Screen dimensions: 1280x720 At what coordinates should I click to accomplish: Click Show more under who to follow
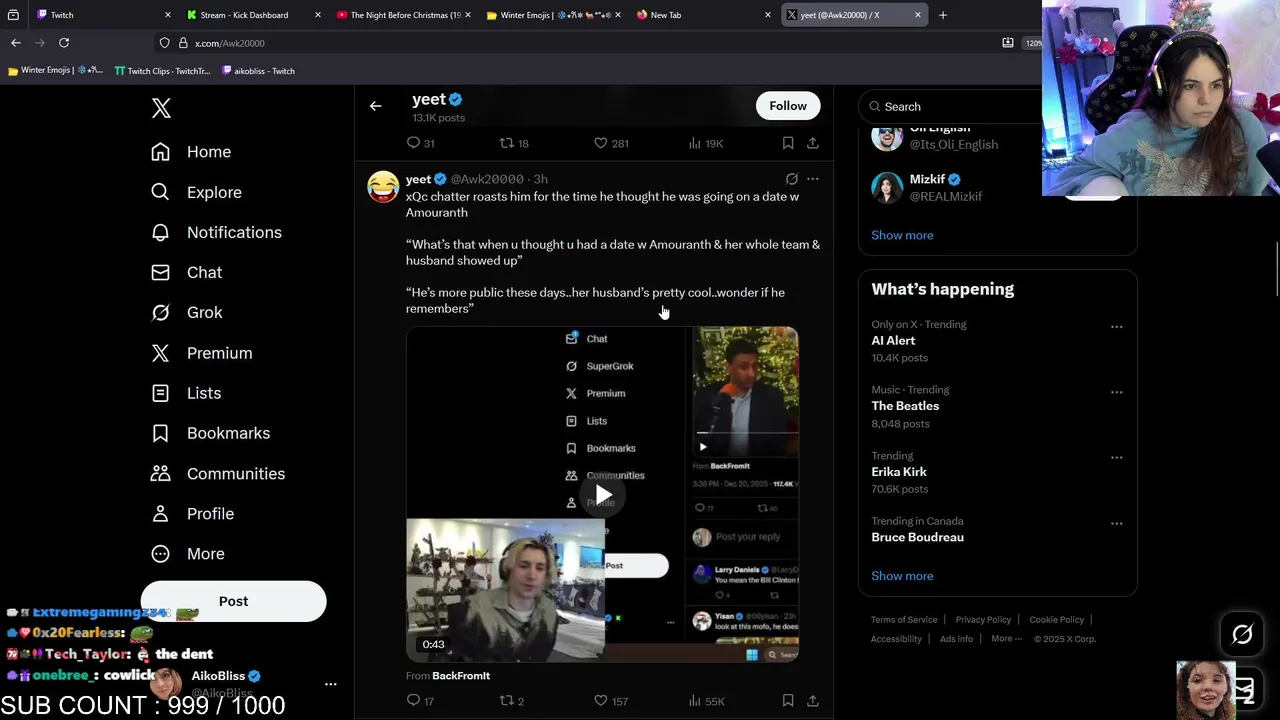[x=902, y=235]
